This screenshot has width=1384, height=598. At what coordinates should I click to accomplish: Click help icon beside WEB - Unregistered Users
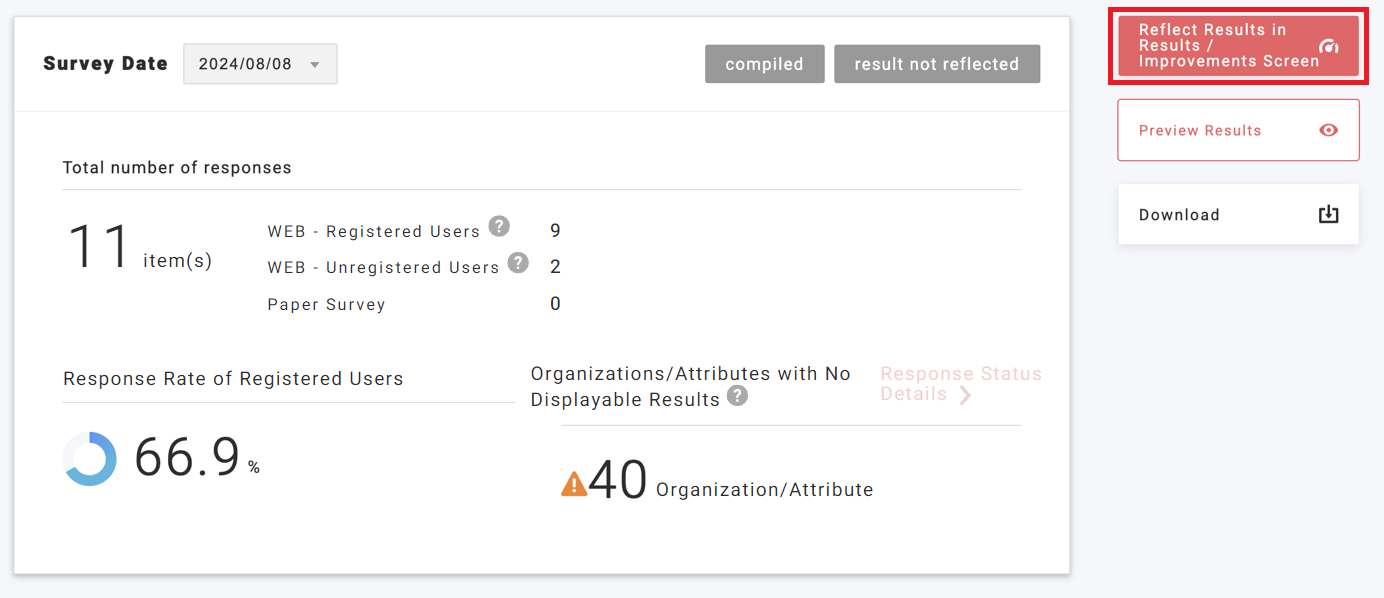(x=518, y=263)
